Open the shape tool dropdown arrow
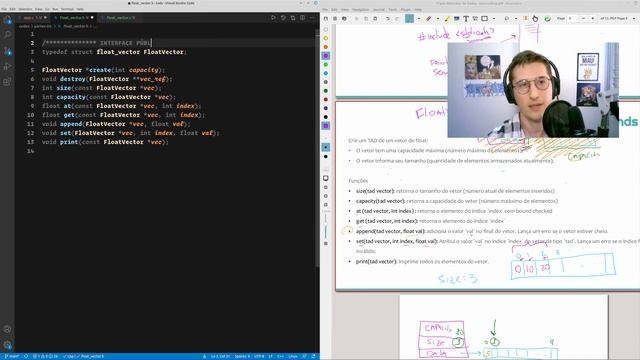The image size is (640, 360). pyautogui.click(x=494, y=18)
